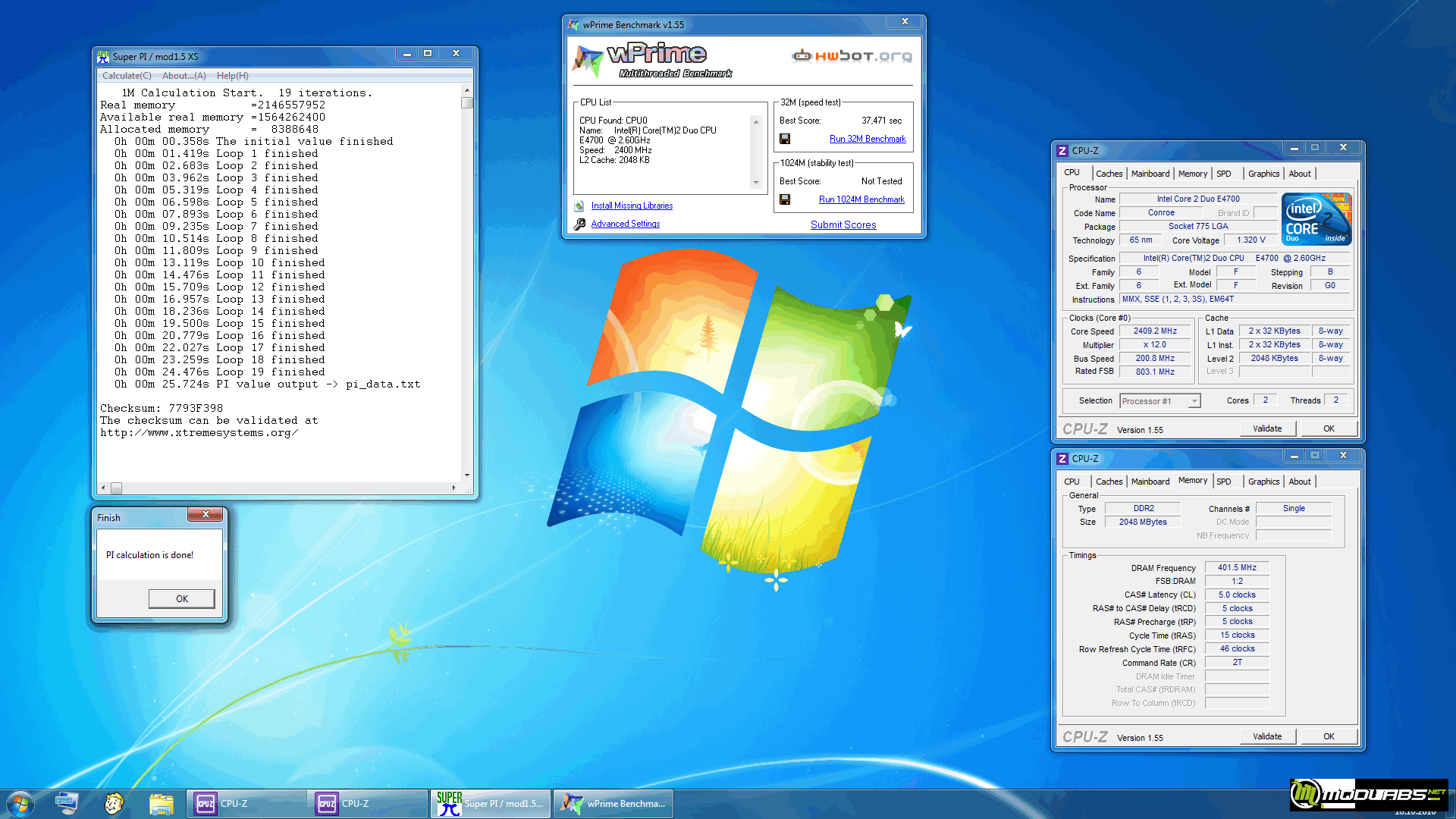Switch to Graphics tab in upper CPU-Z
Viewport: 1456px width, 819px height.
coord(1263,174)
